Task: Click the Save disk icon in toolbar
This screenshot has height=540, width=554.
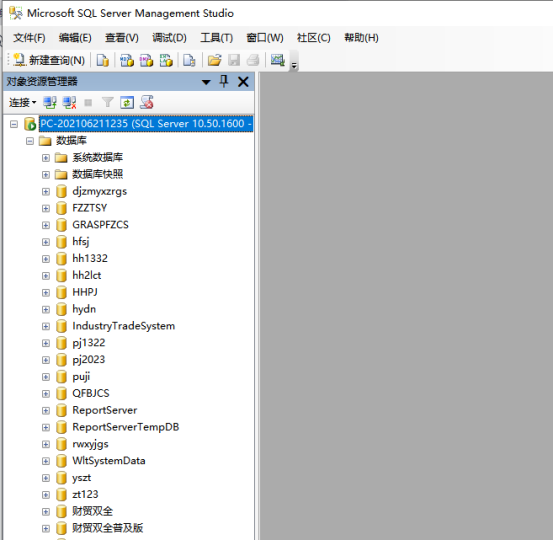Action: (234, 60)
